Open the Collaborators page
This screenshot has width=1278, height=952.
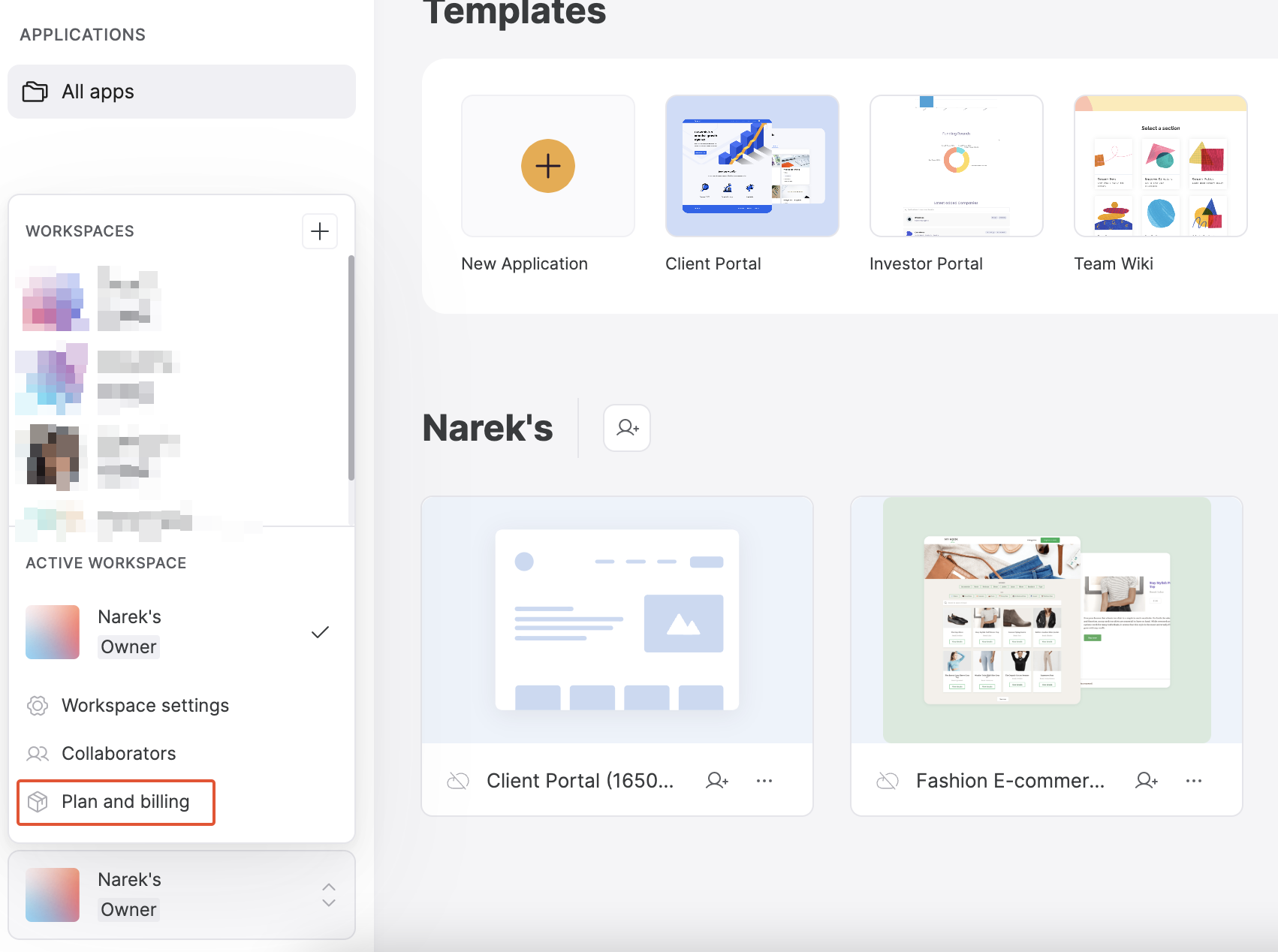point(119,753)
